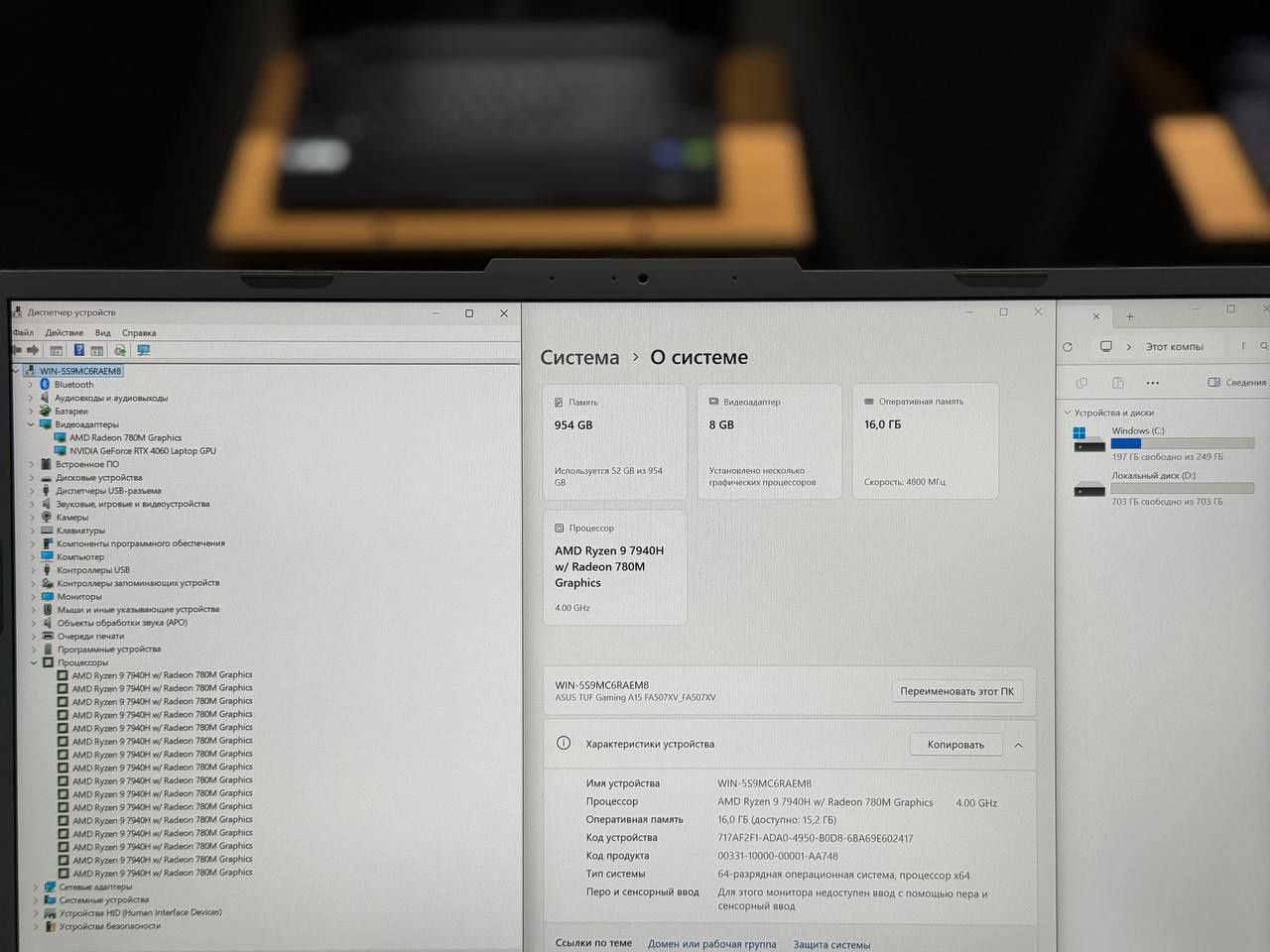Click the Windows (C:) drive icon
The image size is (1270, 952).
coord(1088,439)
